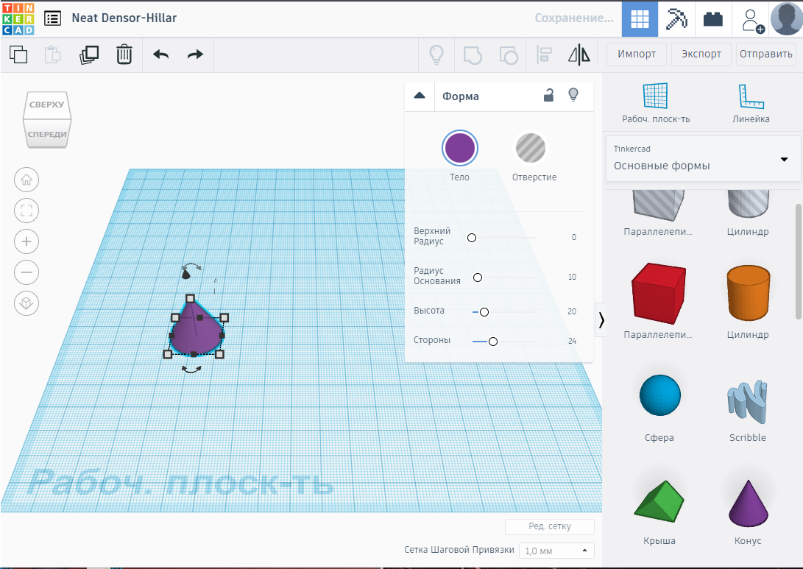Zoom out with the minus icon
This screenshot has width=803, height=569.
tap(27, 272)
